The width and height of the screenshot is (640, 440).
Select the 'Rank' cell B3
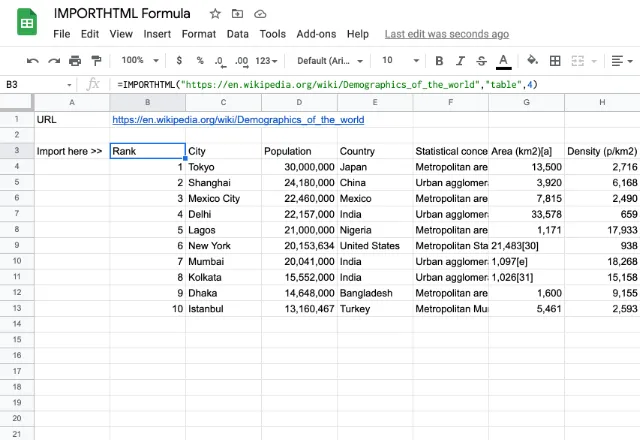coord(147,151)
